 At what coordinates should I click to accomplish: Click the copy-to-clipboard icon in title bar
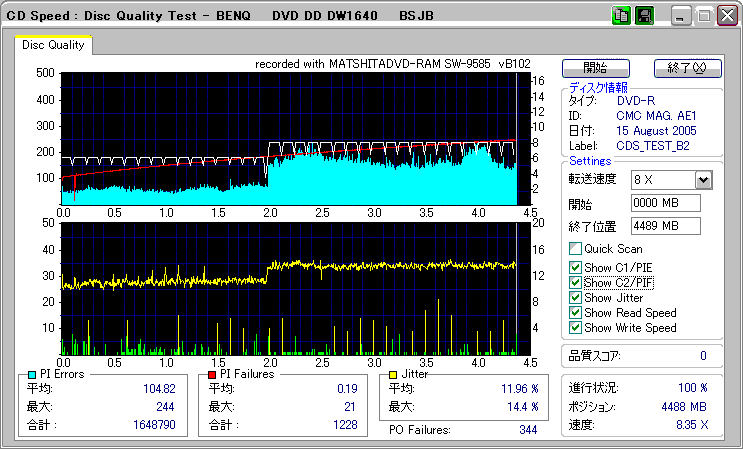coord(621,16)
